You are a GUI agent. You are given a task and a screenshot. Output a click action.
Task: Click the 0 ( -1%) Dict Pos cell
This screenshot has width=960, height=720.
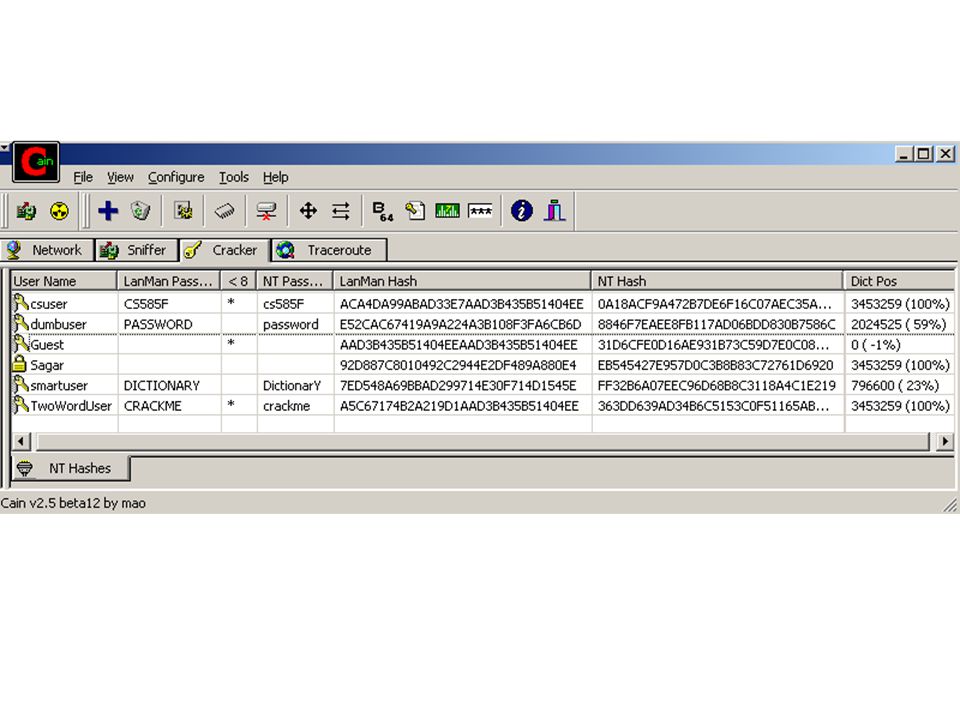(876, 345)
